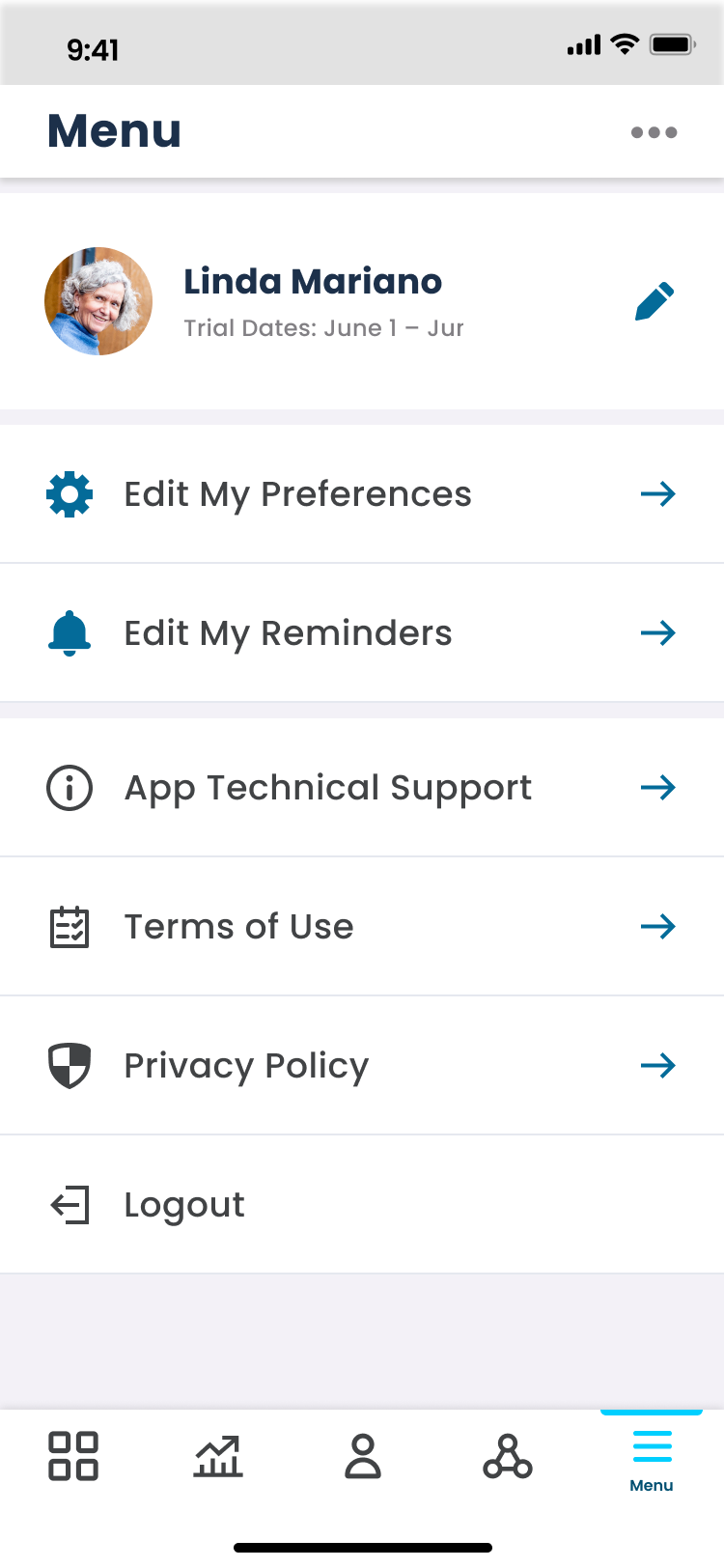This screenshot has height=1568, width=724.
Task: Open the dashboard grid tab
Action: click(x=73, y=1456)
